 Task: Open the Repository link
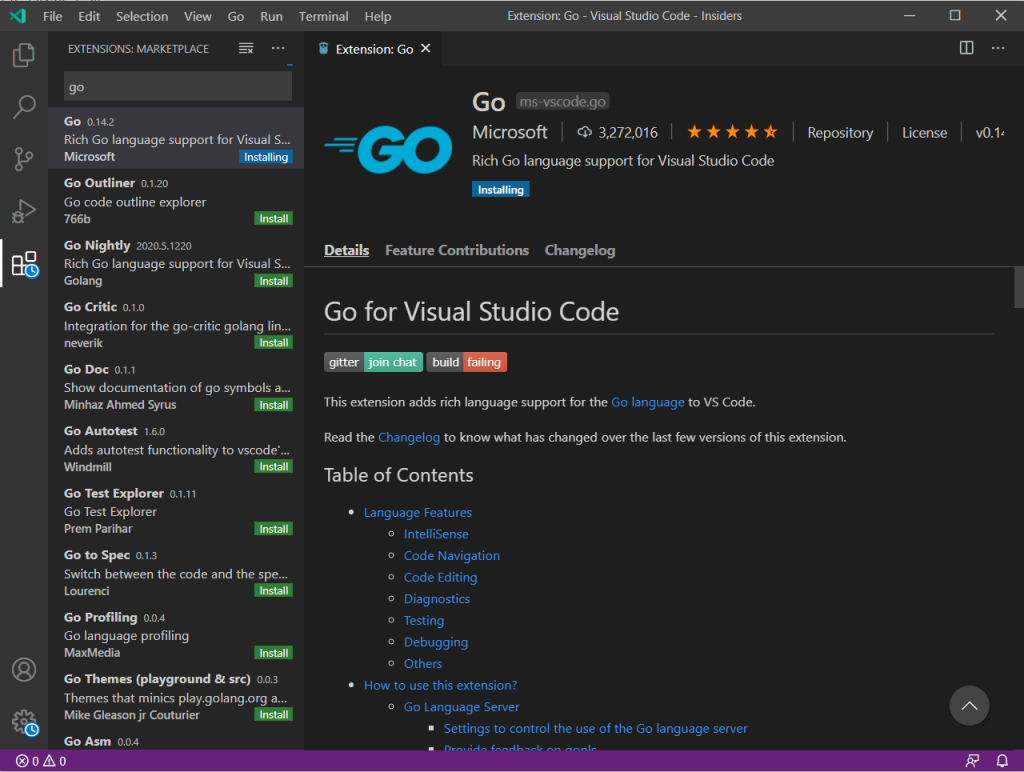pyautogui.click(x=840, y=132)
